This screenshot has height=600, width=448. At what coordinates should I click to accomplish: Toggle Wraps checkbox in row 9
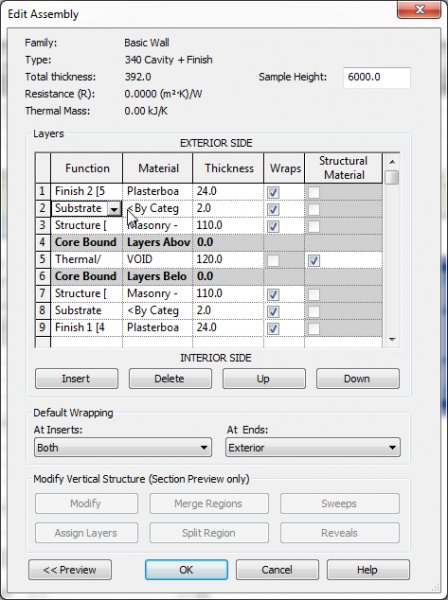273,328
